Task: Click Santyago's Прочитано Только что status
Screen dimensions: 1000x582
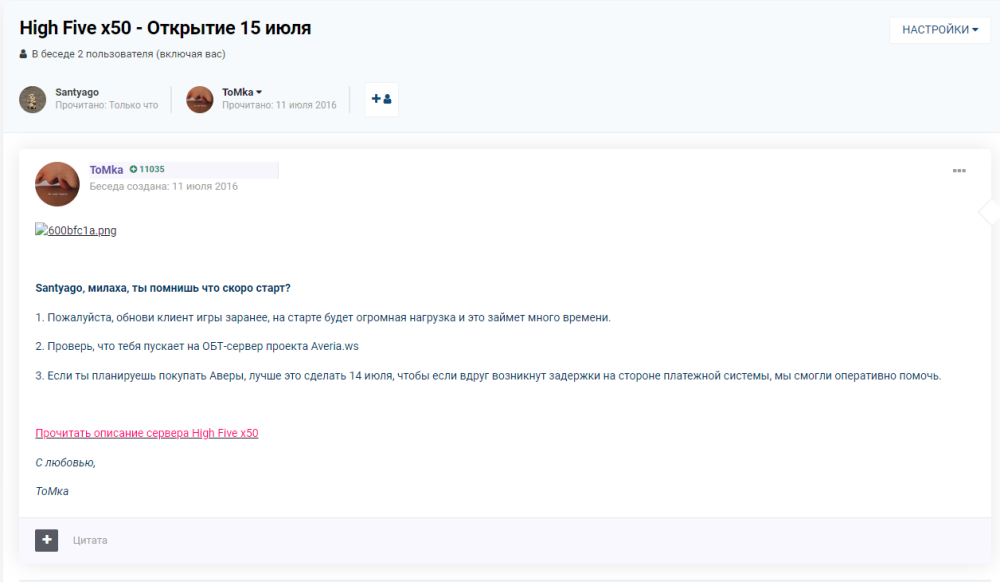Action: (106, 105)
